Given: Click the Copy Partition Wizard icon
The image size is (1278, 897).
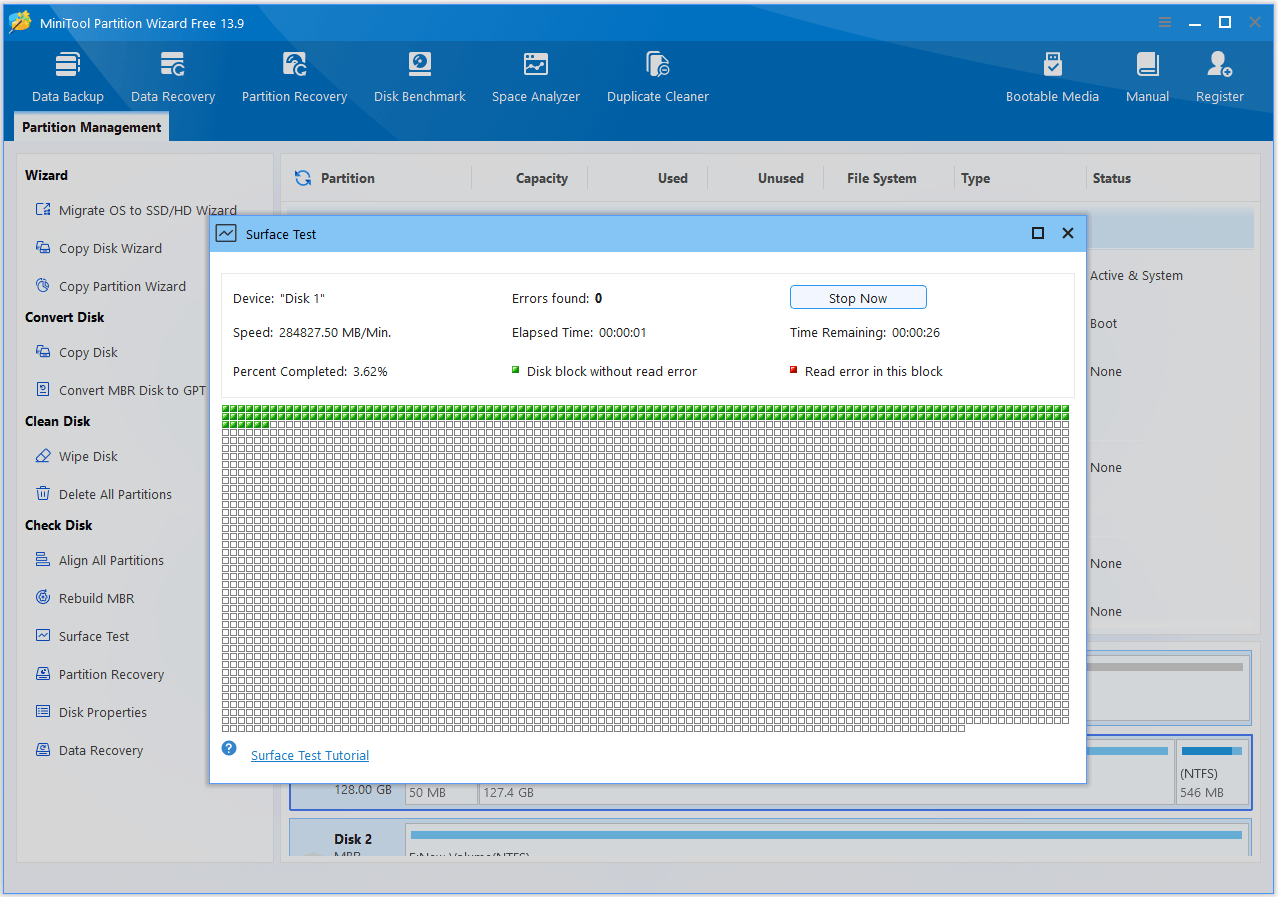Looking at the screenshot, I should pyautogui.click(x=43, y=286).
